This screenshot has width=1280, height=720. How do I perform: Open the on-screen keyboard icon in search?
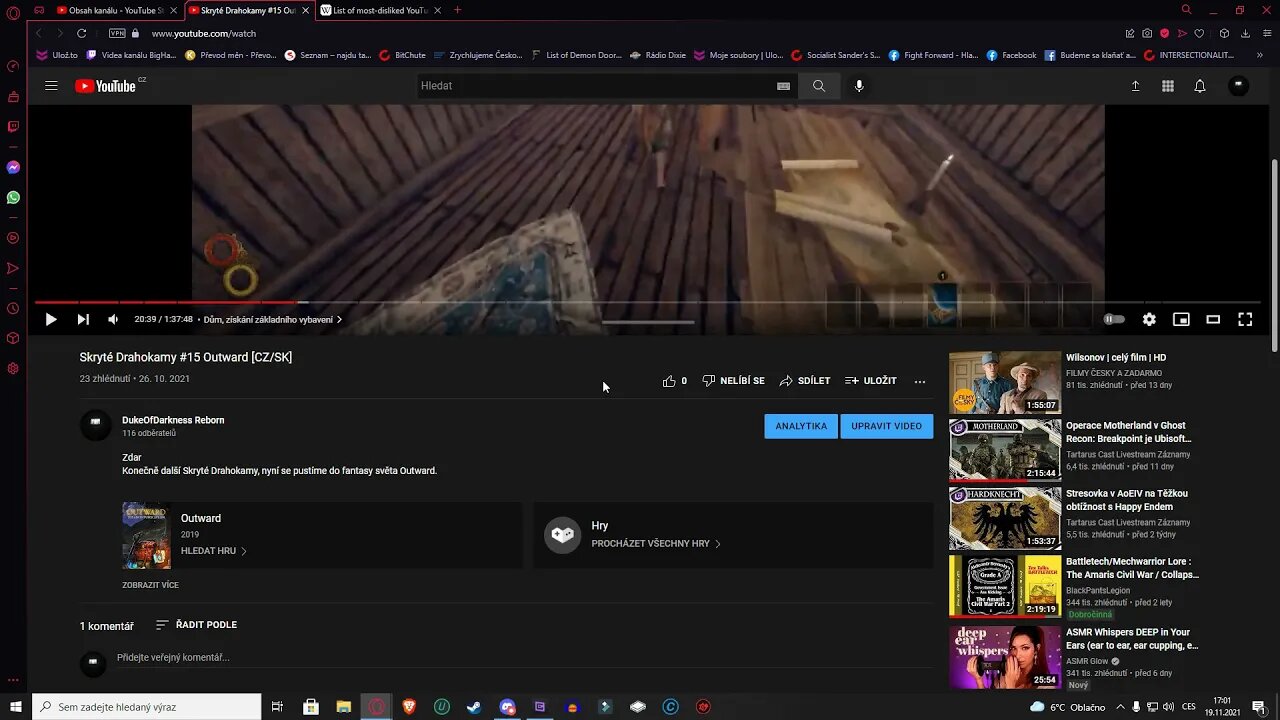(x=783, y=86)
